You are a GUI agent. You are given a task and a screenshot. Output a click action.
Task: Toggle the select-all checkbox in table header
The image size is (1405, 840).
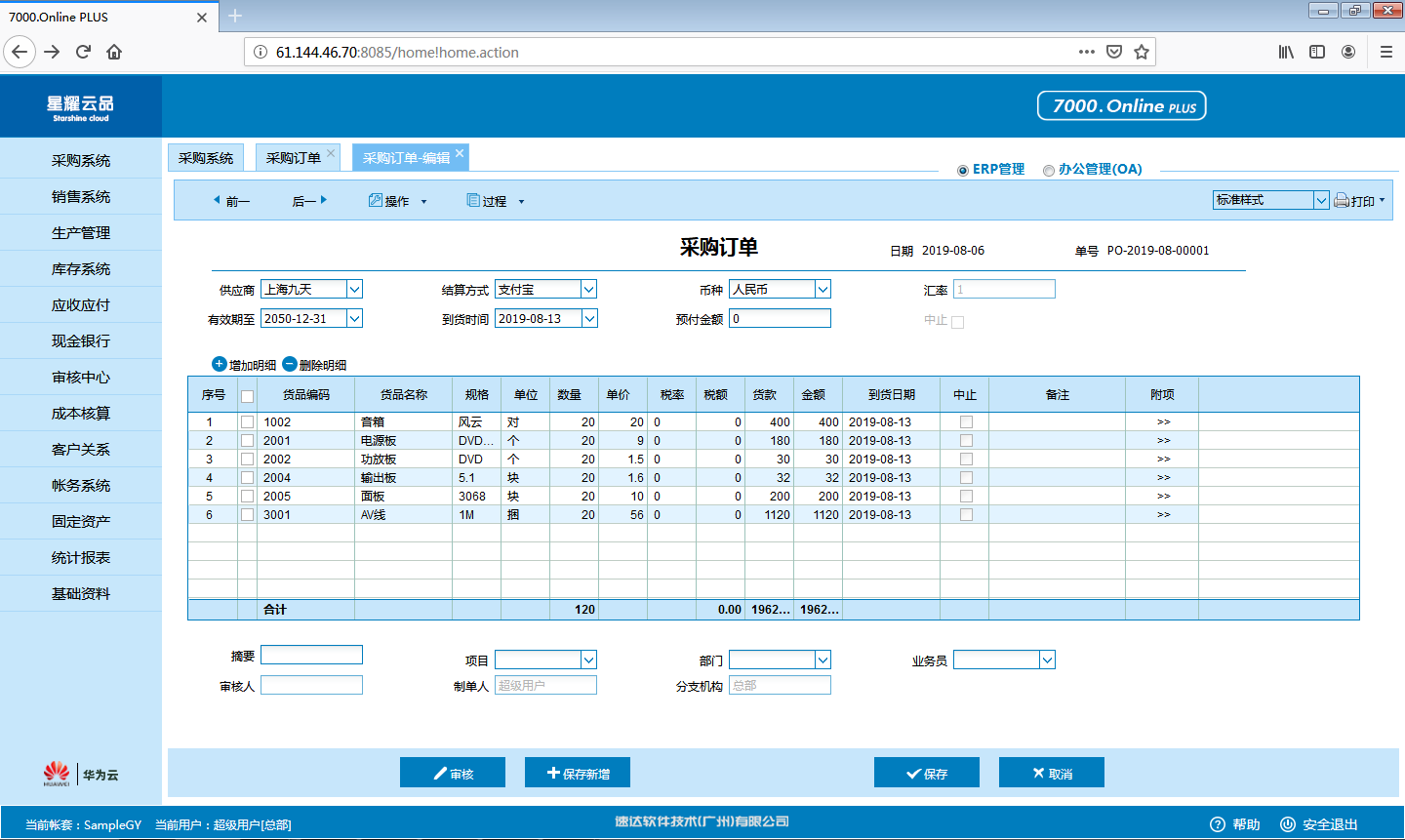247,395
